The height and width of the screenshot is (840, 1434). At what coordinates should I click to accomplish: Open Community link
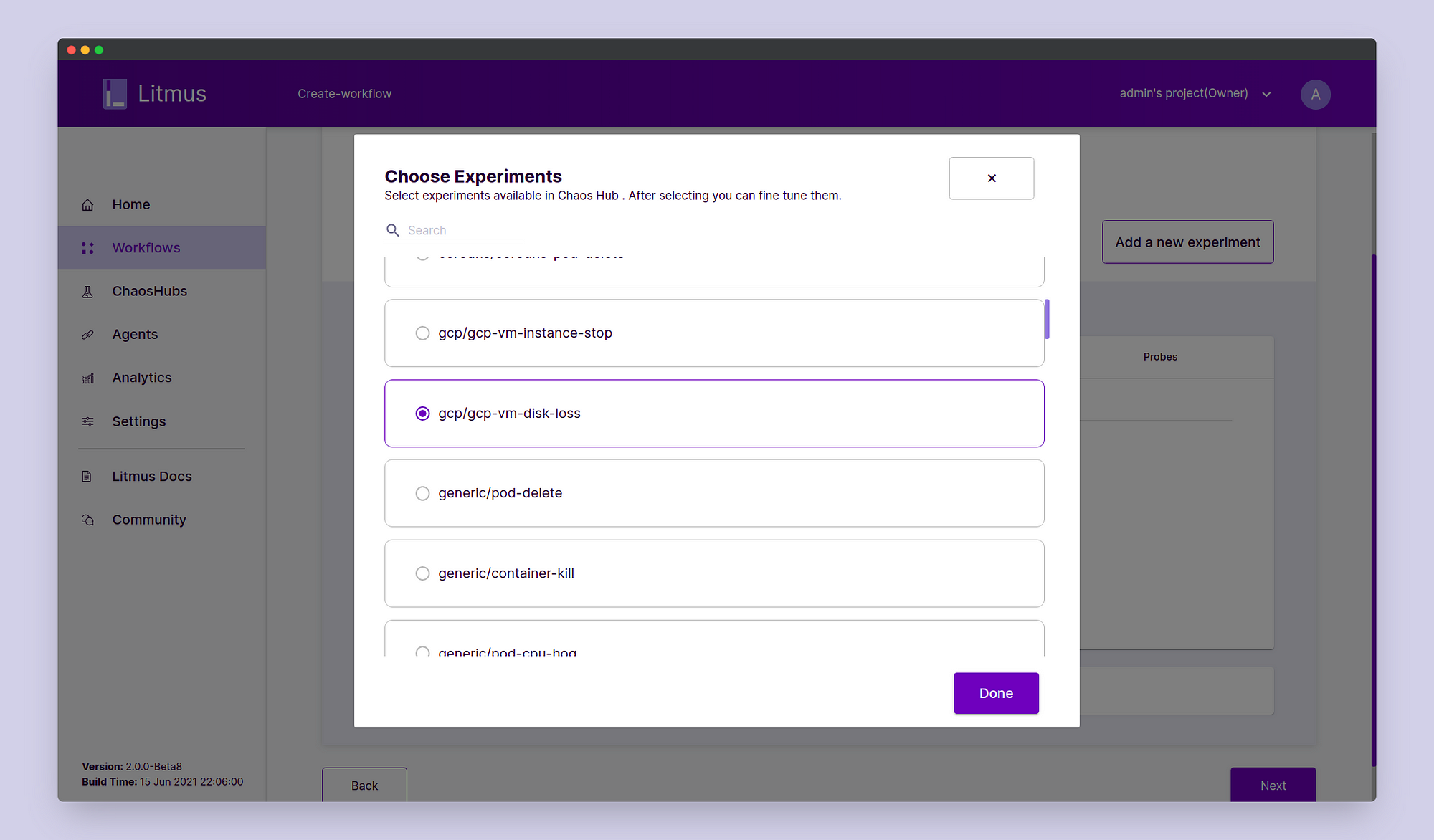pos(162,520)
